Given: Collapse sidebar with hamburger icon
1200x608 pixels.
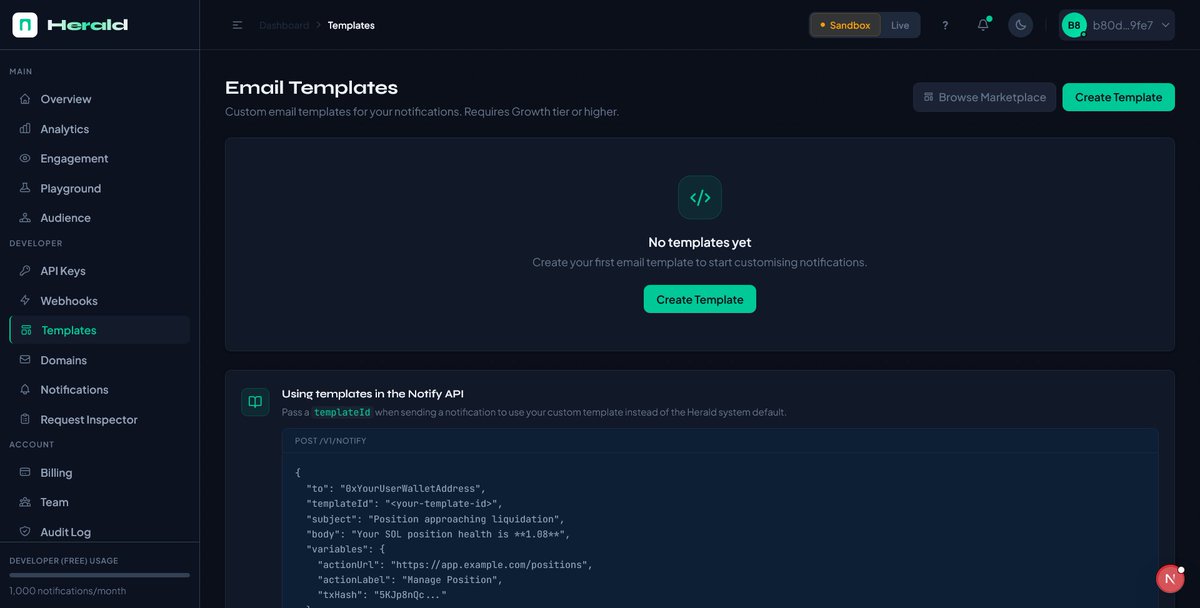Looking at the screenshot, I should click(237, 25).
